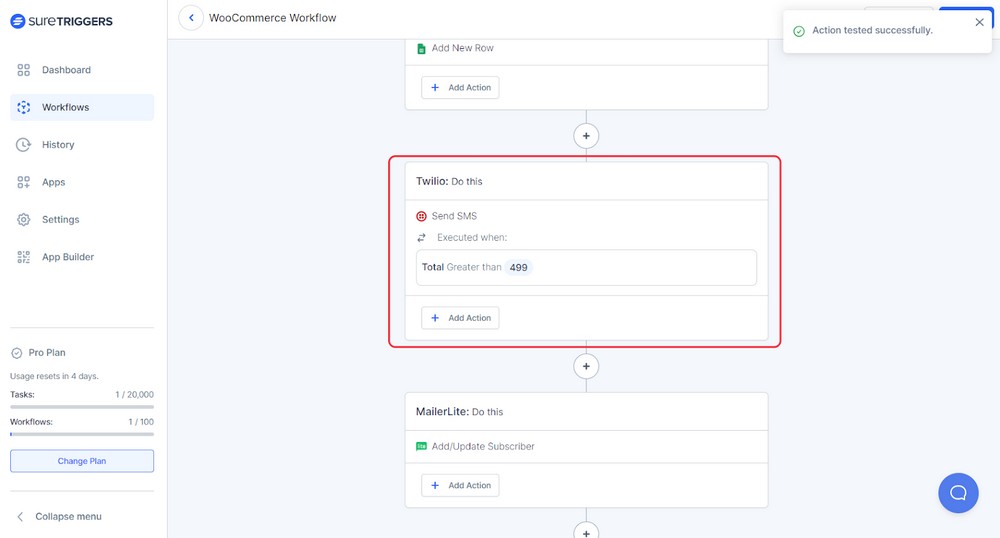The width and height of the screenshot is (1000, 538).
Task: Click the Workflows usage progress bar
Action: pos(82,434)
